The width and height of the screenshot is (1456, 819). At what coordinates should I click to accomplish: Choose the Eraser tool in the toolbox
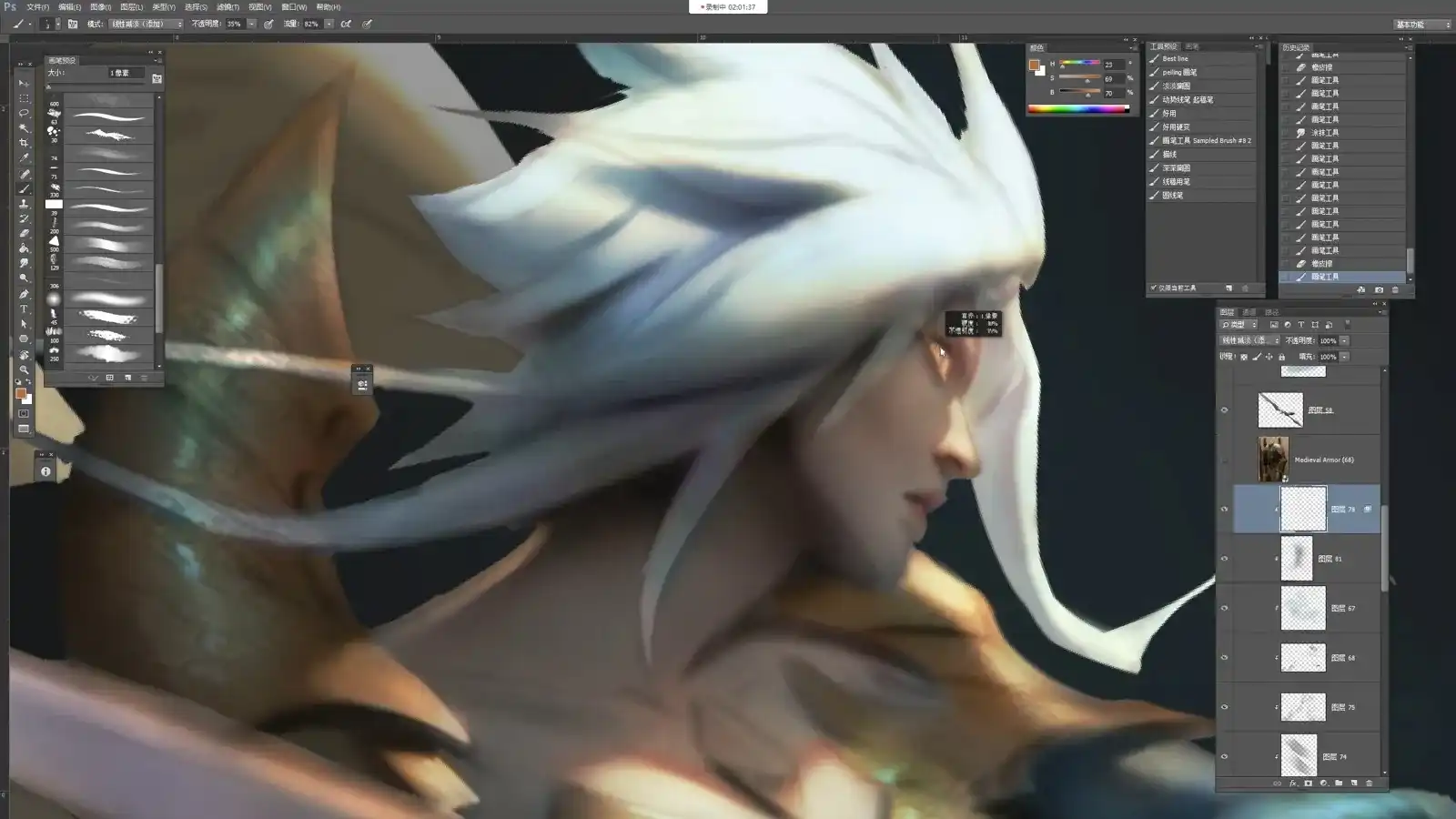click(x=24, y=233)
